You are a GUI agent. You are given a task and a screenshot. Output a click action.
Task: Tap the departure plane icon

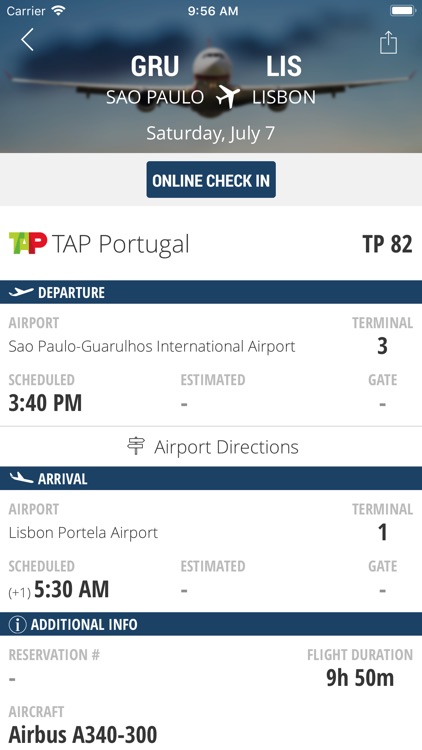[x=22, y=292]
